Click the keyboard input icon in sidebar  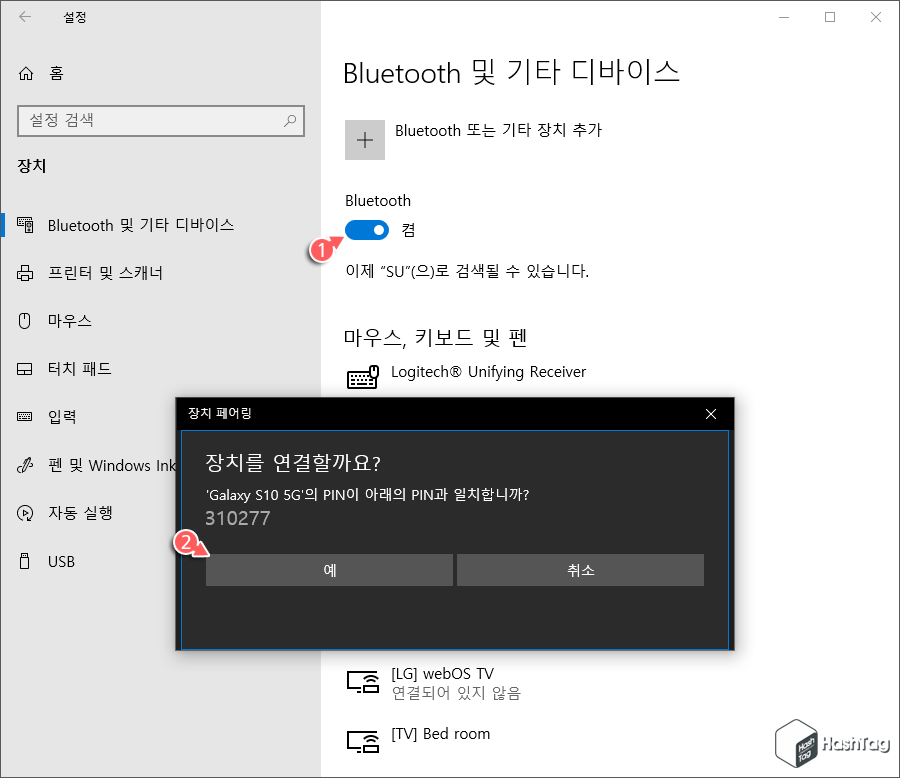25,416
